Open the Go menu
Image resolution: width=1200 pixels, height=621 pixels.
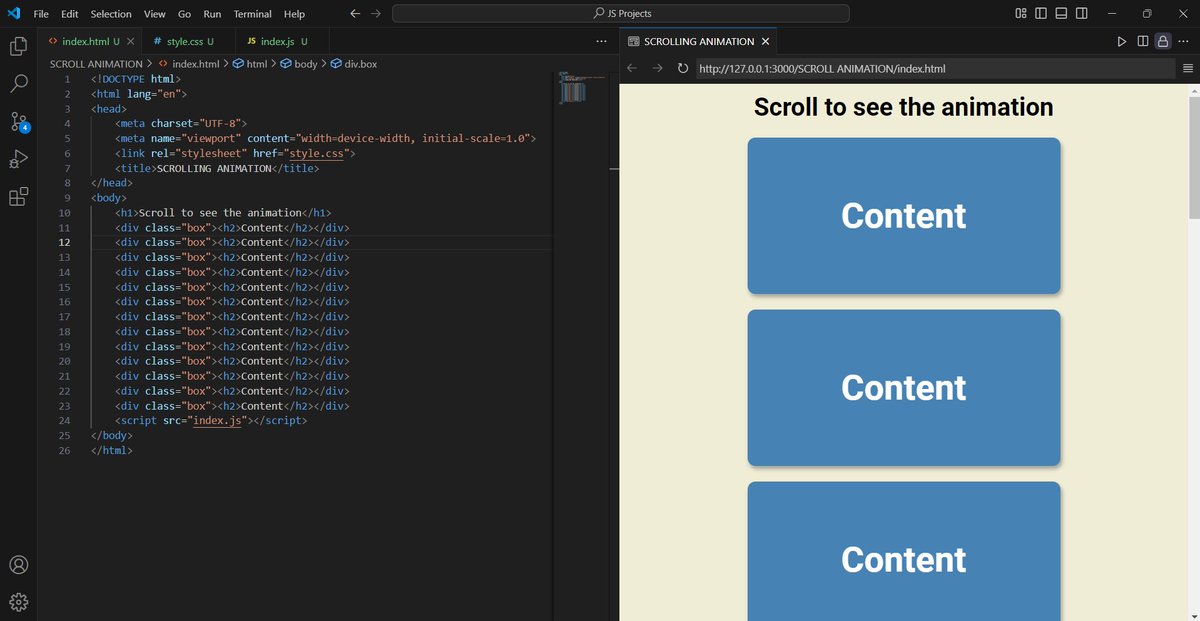pyautogui.click(x=185, y=14)
